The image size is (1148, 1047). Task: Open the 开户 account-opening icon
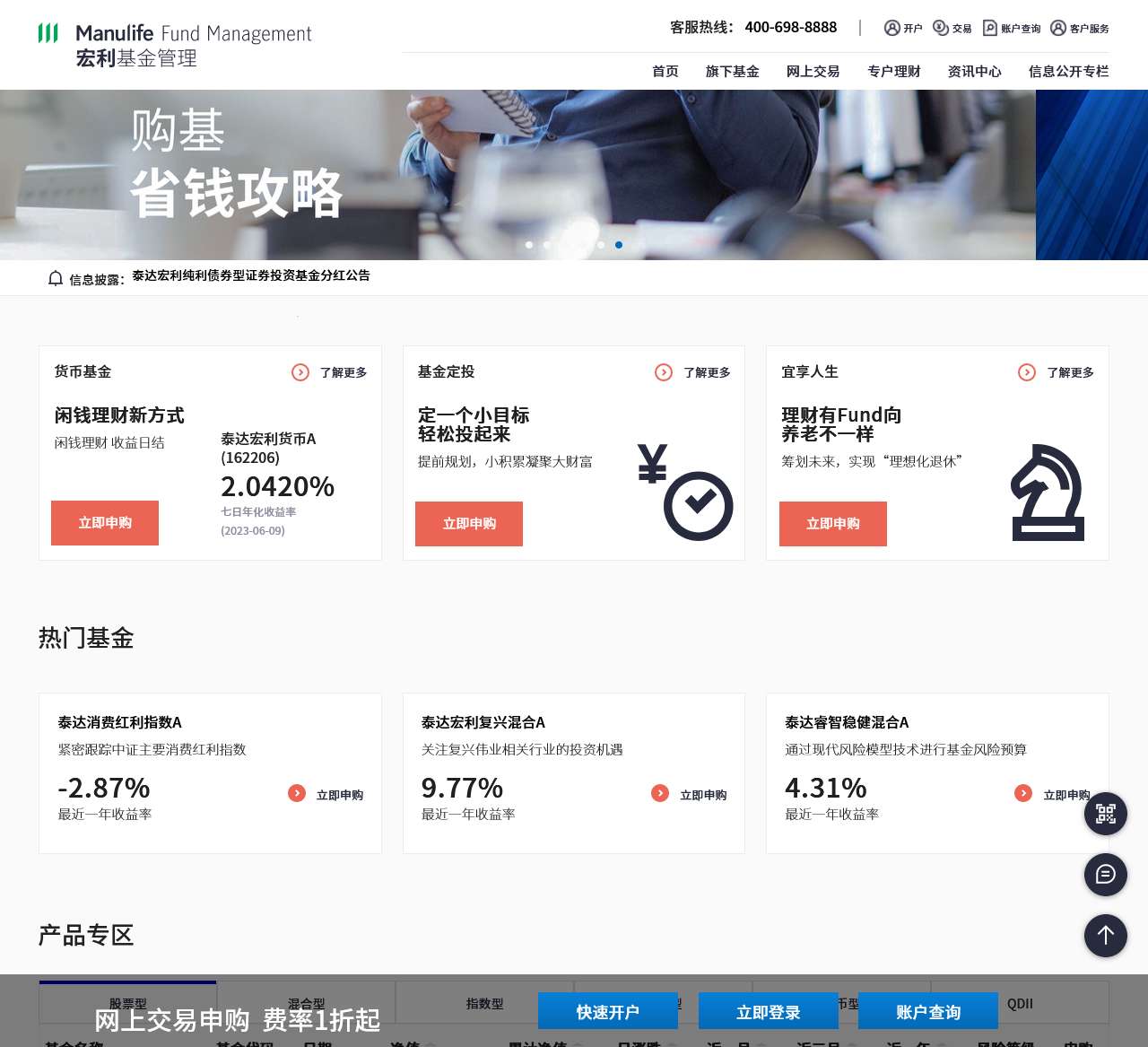pyautogui.click(x=892, y=28)
